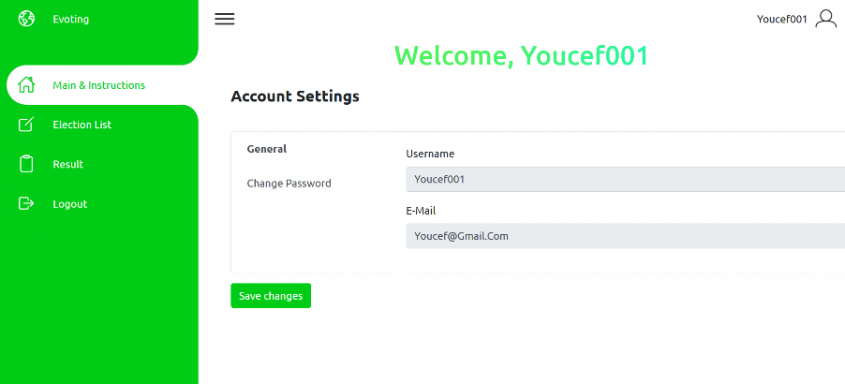Open the user profile avatar icon
Image resolution: width=845 pixels, height=384 pixels.
826,19
